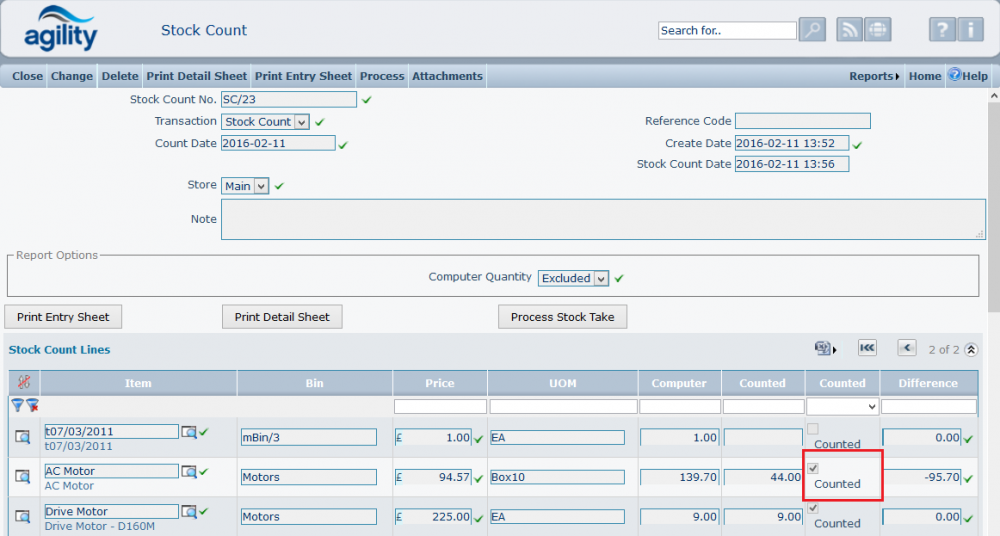This screenshot has width=1000, height=536.
Task: Open the info icon in the header
Action: click(970, 30)
